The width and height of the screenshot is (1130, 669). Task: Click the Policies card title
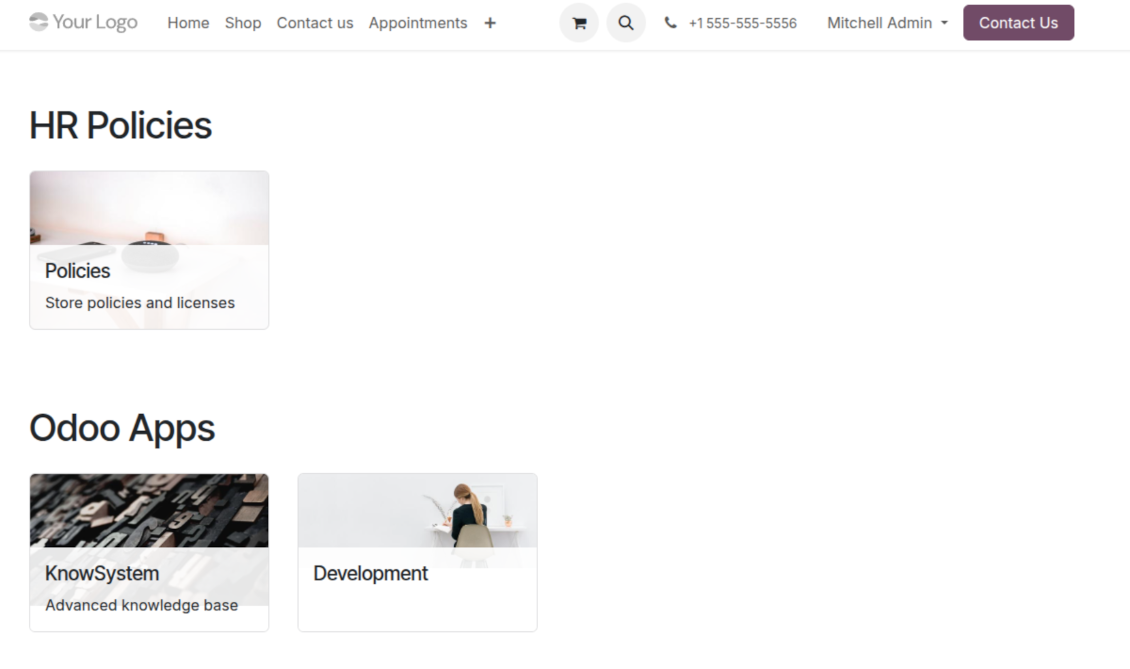(x=78, y=271)
